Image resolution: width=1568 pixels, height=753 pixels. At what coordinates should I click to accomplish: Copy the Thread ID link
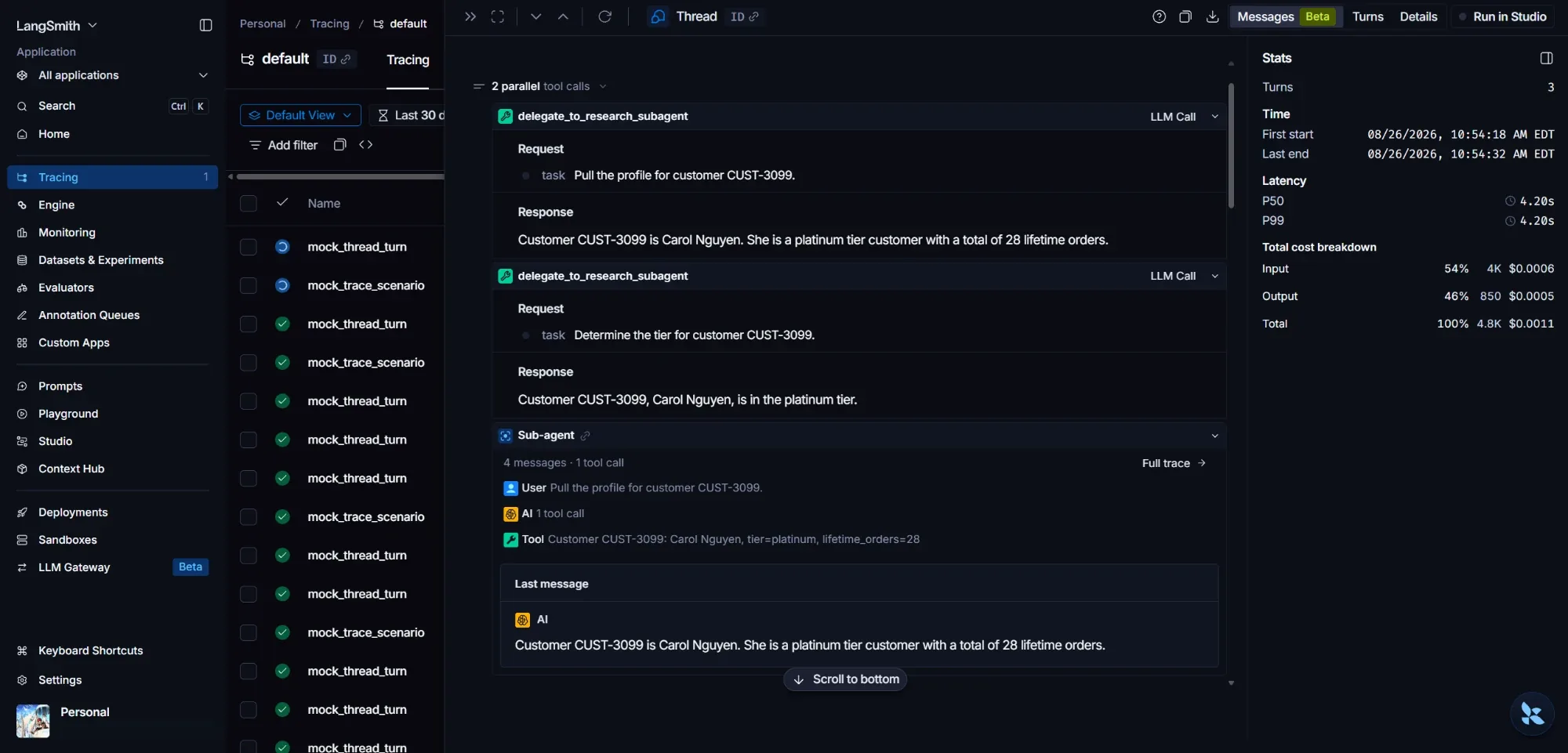[745, 16]
